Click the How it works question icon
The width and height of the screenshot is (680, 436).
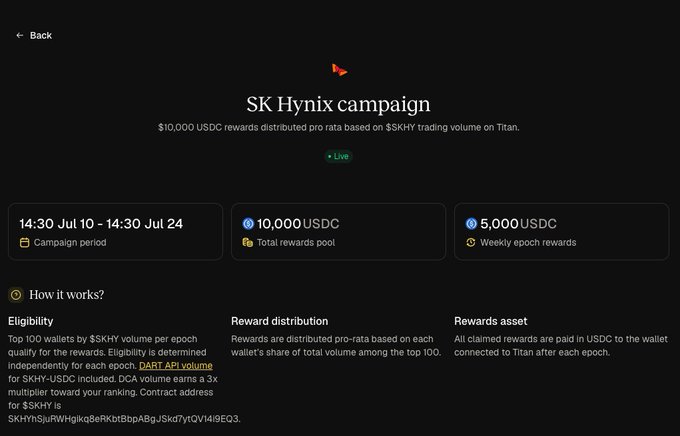tap(16, 295)
